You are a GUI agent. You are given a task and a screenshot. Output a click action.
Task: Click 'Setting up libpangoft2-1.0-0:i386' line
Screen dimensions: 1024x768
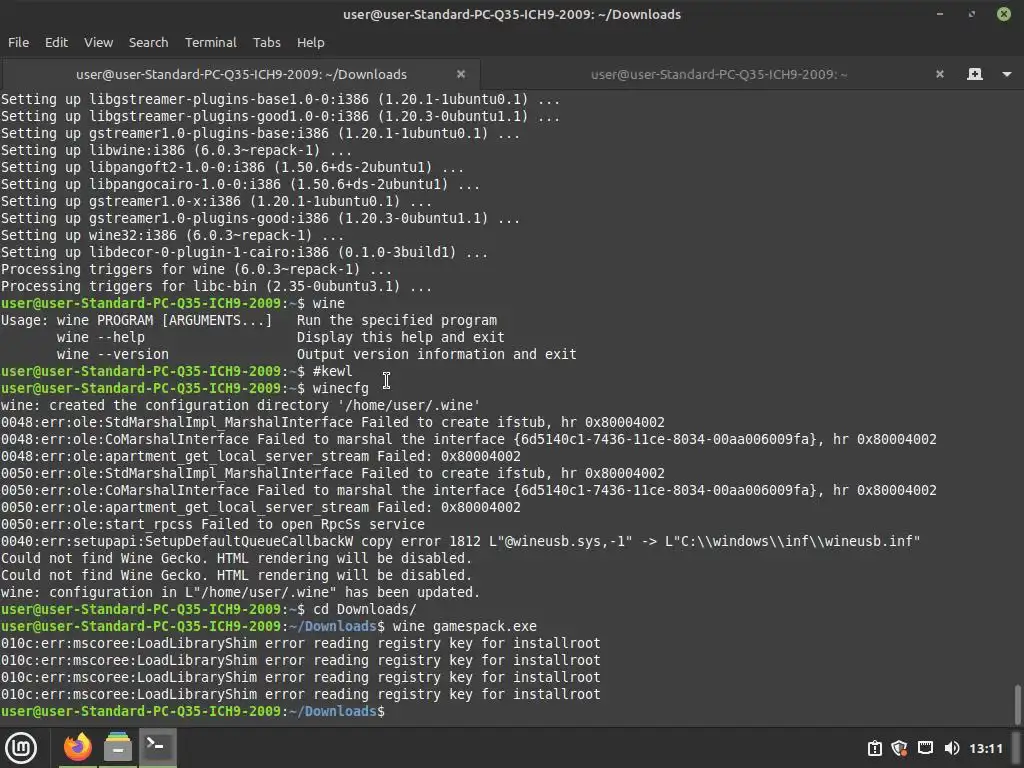pos(232,168)
